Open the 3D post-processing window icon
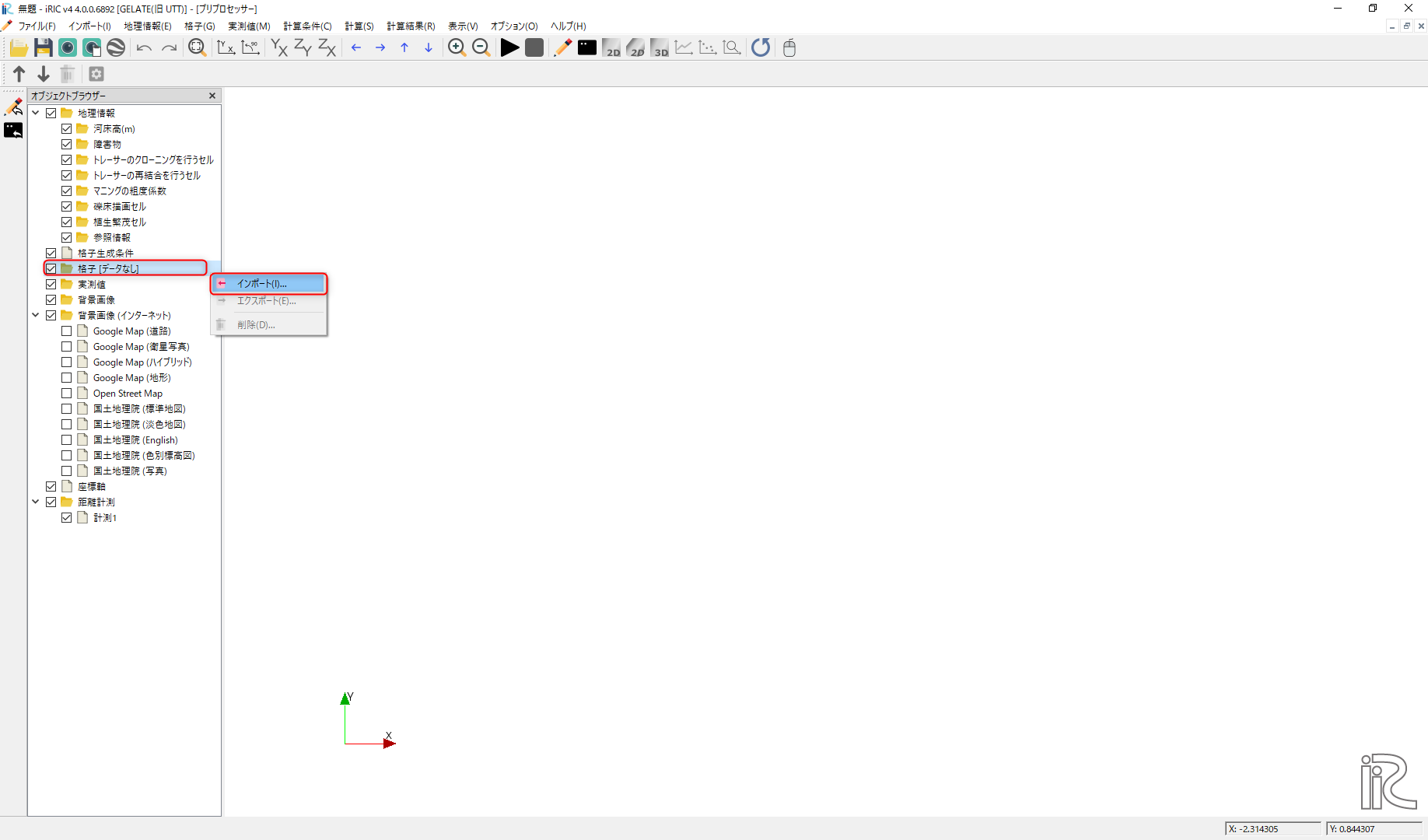Viewport: 1428px width, 840px height. pos(660,47)
